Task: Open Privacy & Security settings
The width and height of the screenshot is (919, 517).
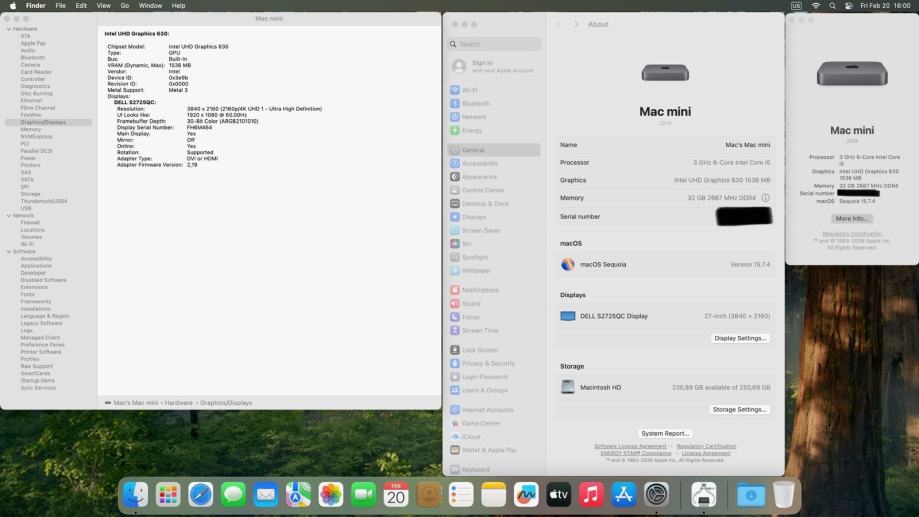Action: click(487, 363)
